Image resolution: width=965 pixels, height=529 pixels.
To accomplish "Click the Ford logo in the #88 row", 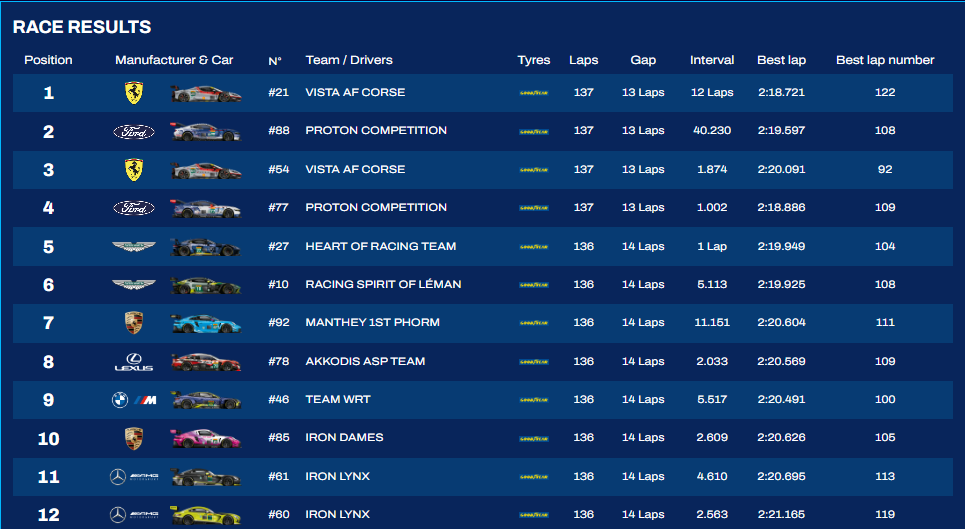I will 134,132.
